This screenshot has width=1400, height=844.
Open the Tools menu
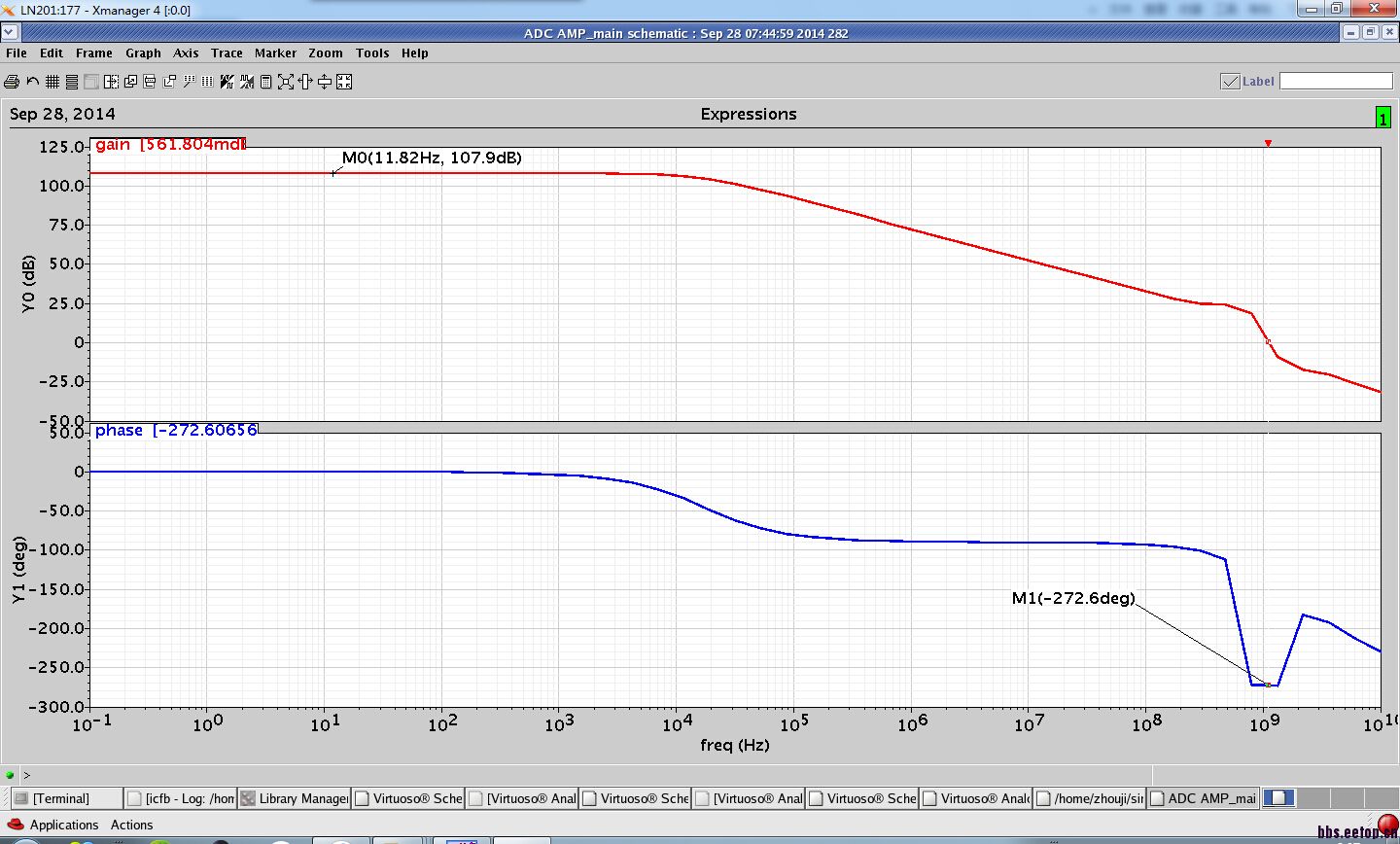[x=372, y=53]
